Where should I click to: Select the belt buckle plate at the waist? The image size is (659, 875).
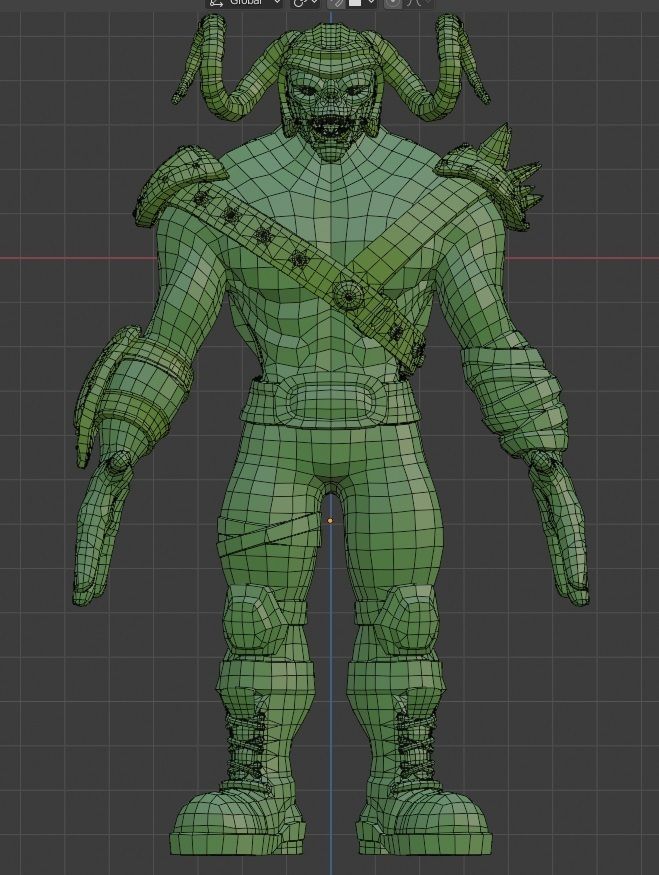(x=330, y=400)
